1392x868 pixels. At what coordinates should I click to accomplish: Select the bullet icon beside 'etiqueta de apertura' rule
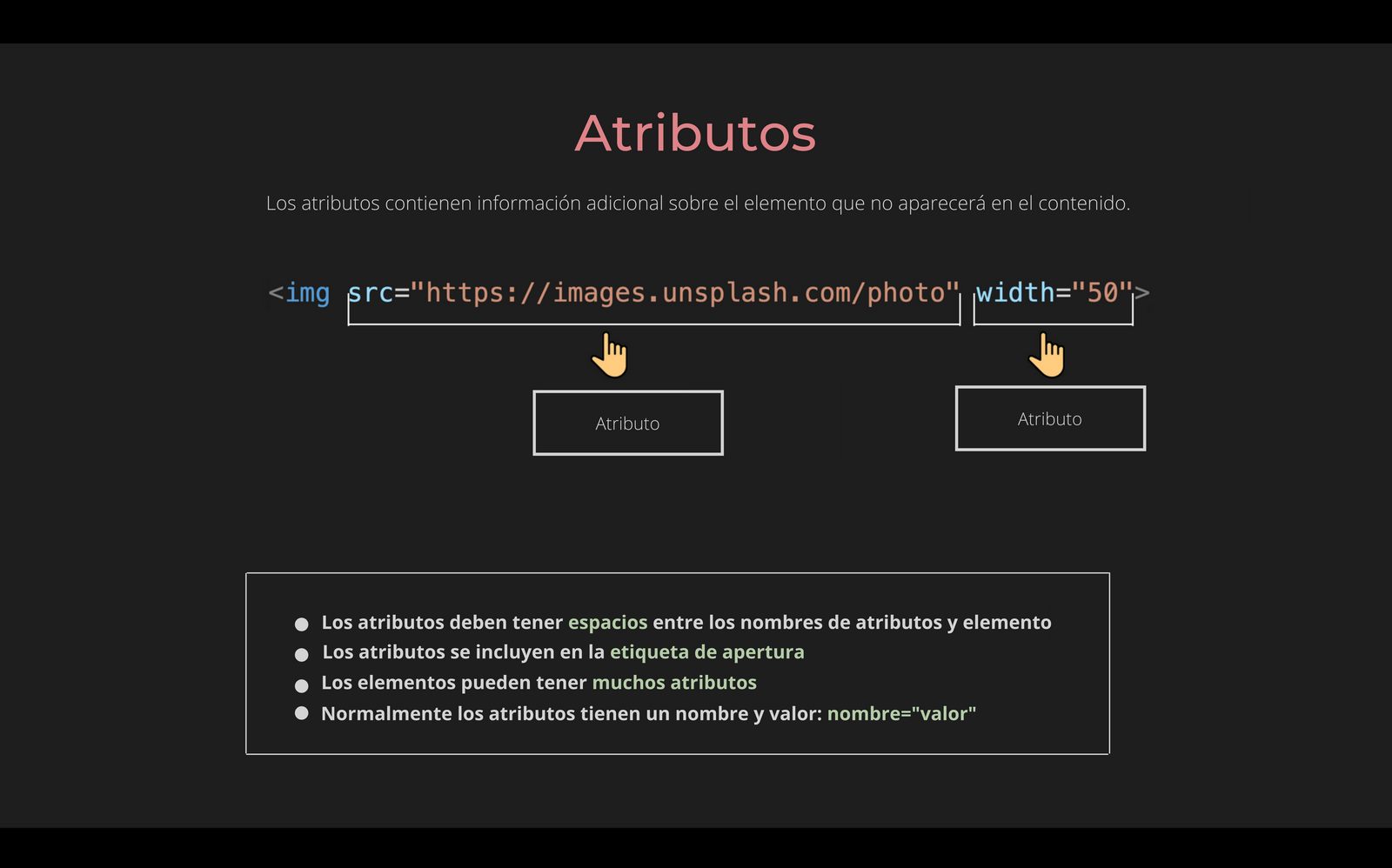pos(302,654)
